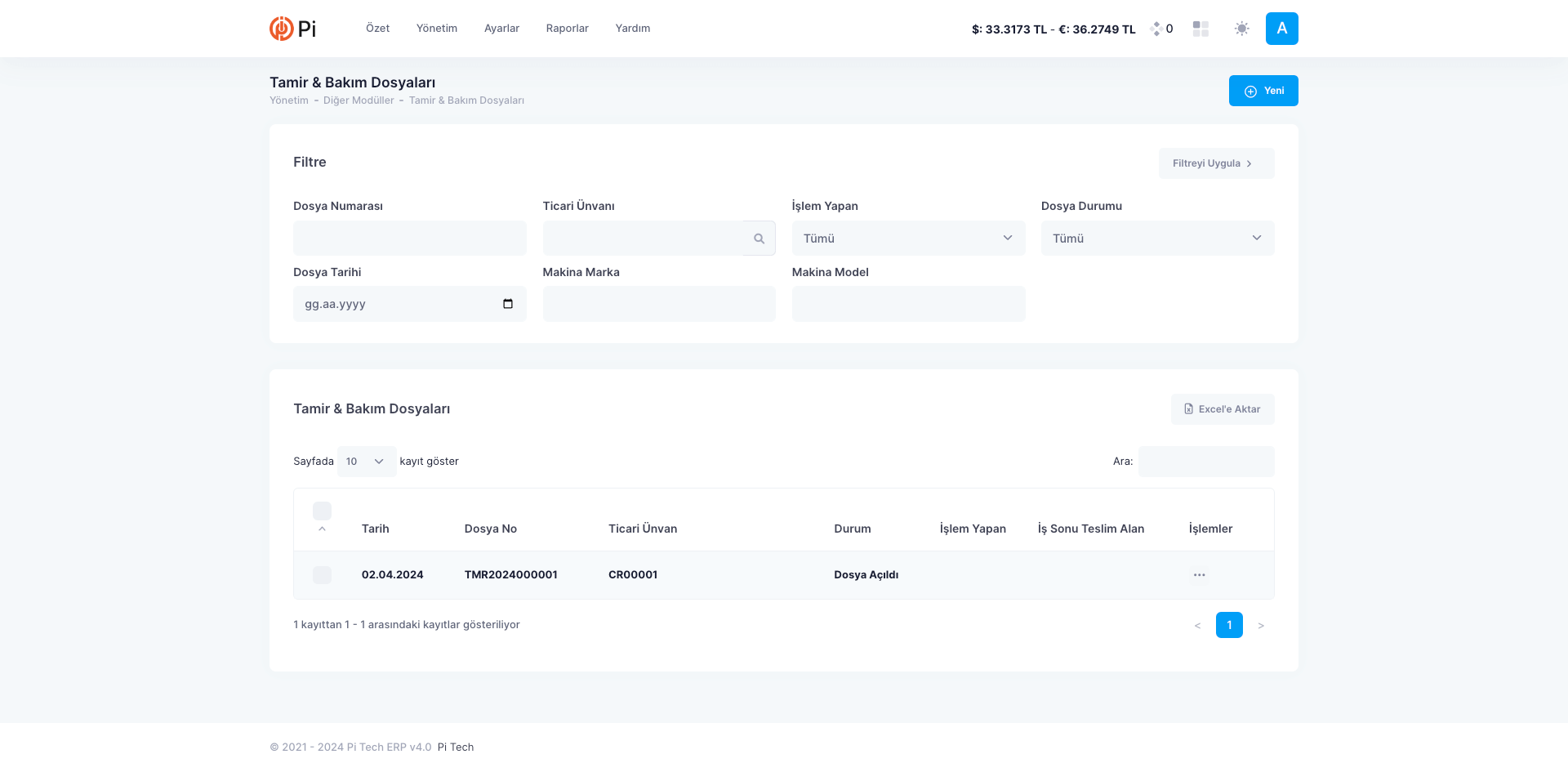
Task: Click the Ticari Ünvanı search magnifier icon
Action: [759, 239]
